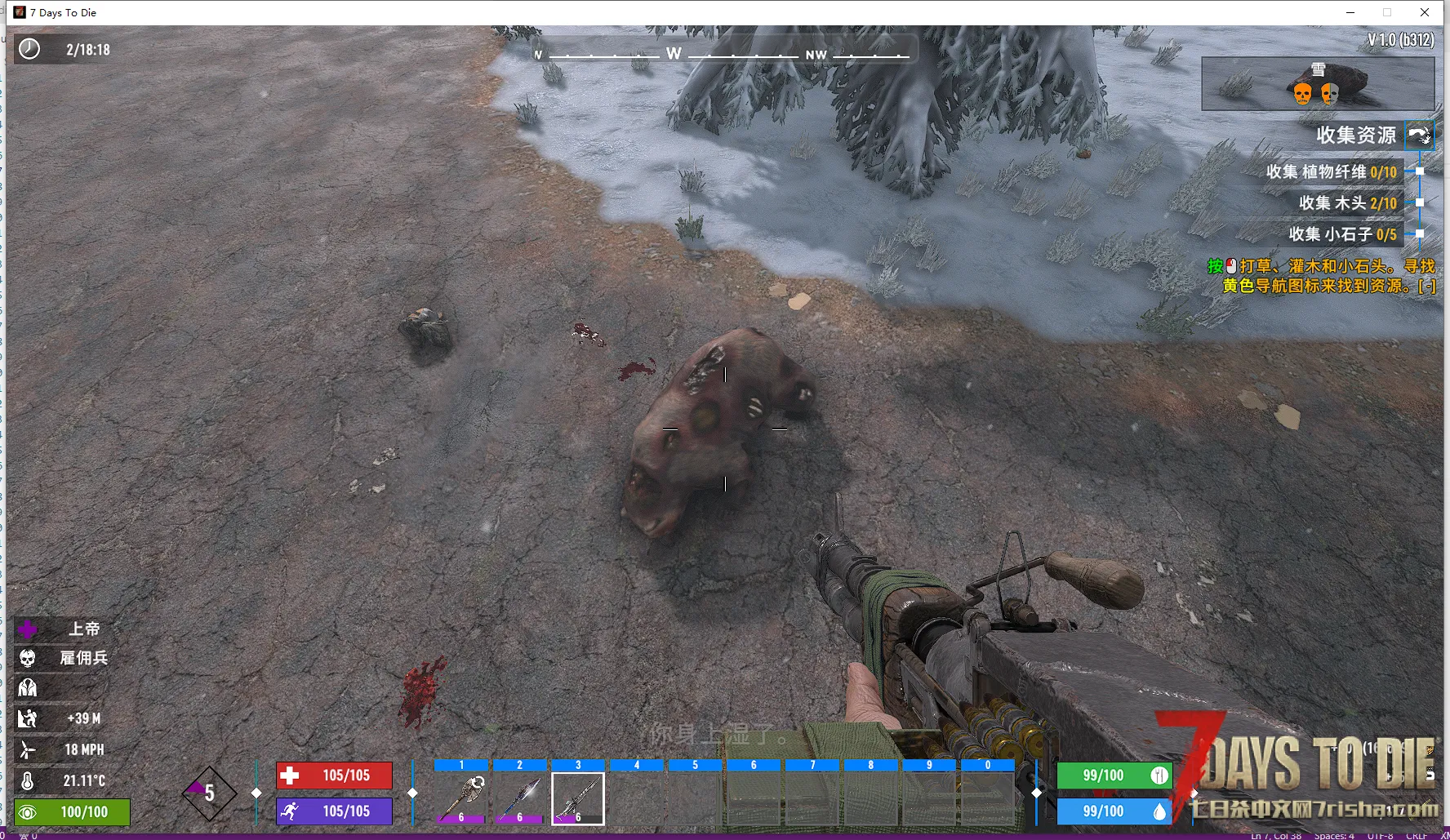
Task: Click the checkbox marker next to 植物纤维 objective
Action: (x=1420, y=171)
